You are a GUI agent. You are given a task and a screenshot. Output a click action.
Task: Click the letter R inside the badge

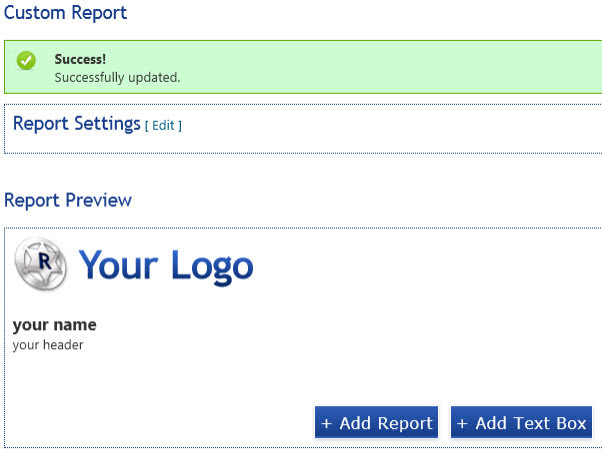coord(43,263)
